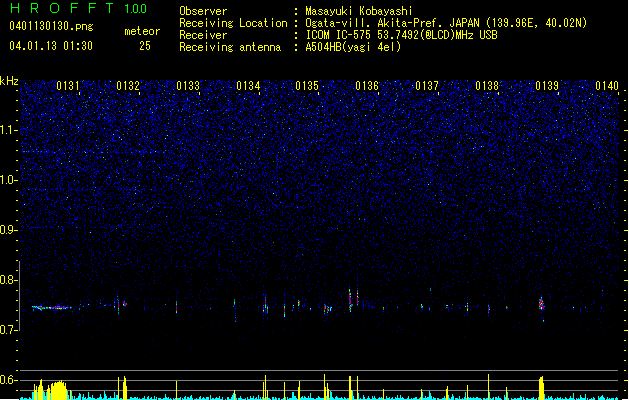This screenshot has width=629, height=400.
Task: Click the tall vertical echo streak before 0136
Action: click(350, 300)
